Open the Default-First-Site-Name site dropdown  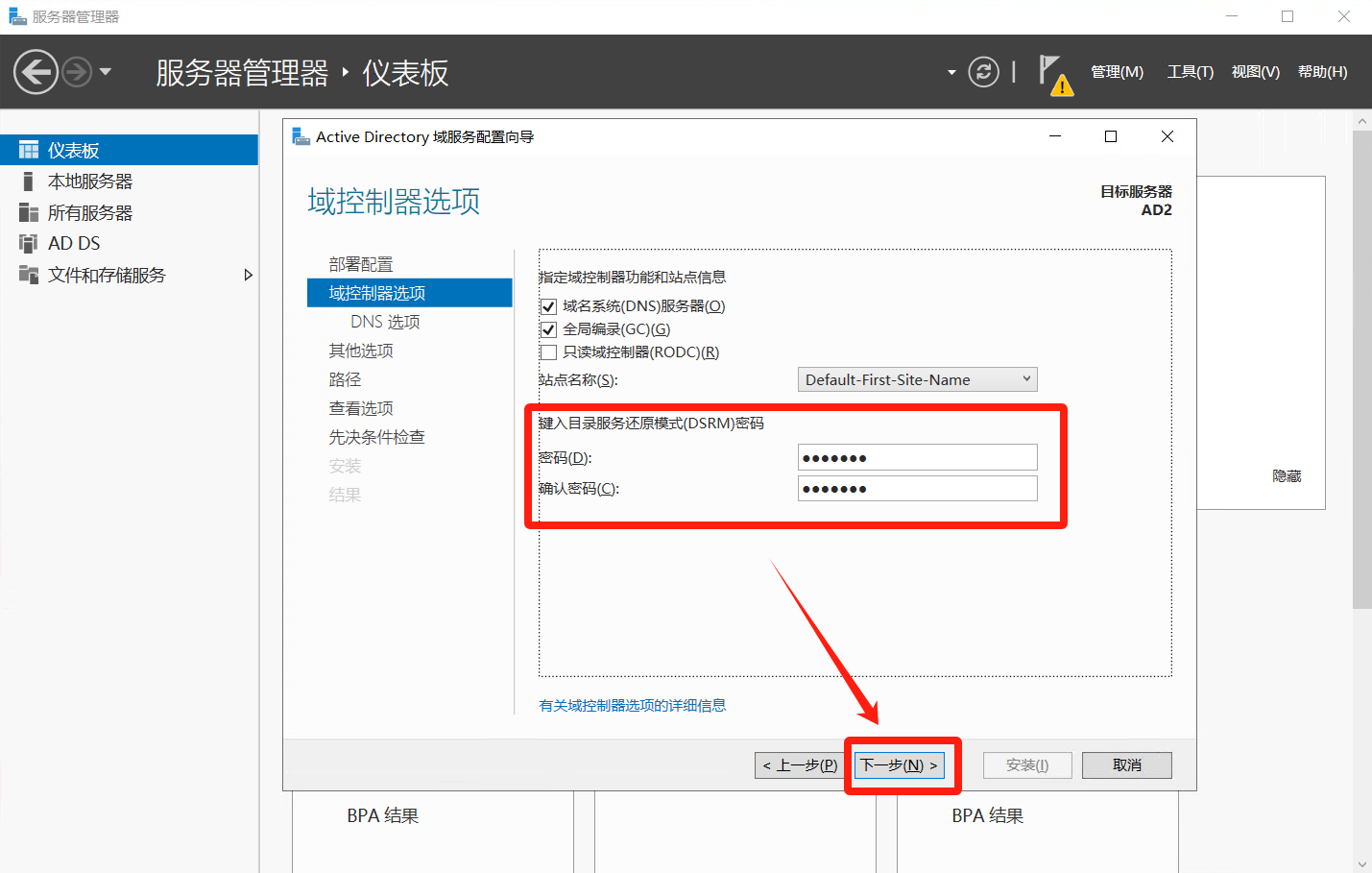click(x=917, y=380)
